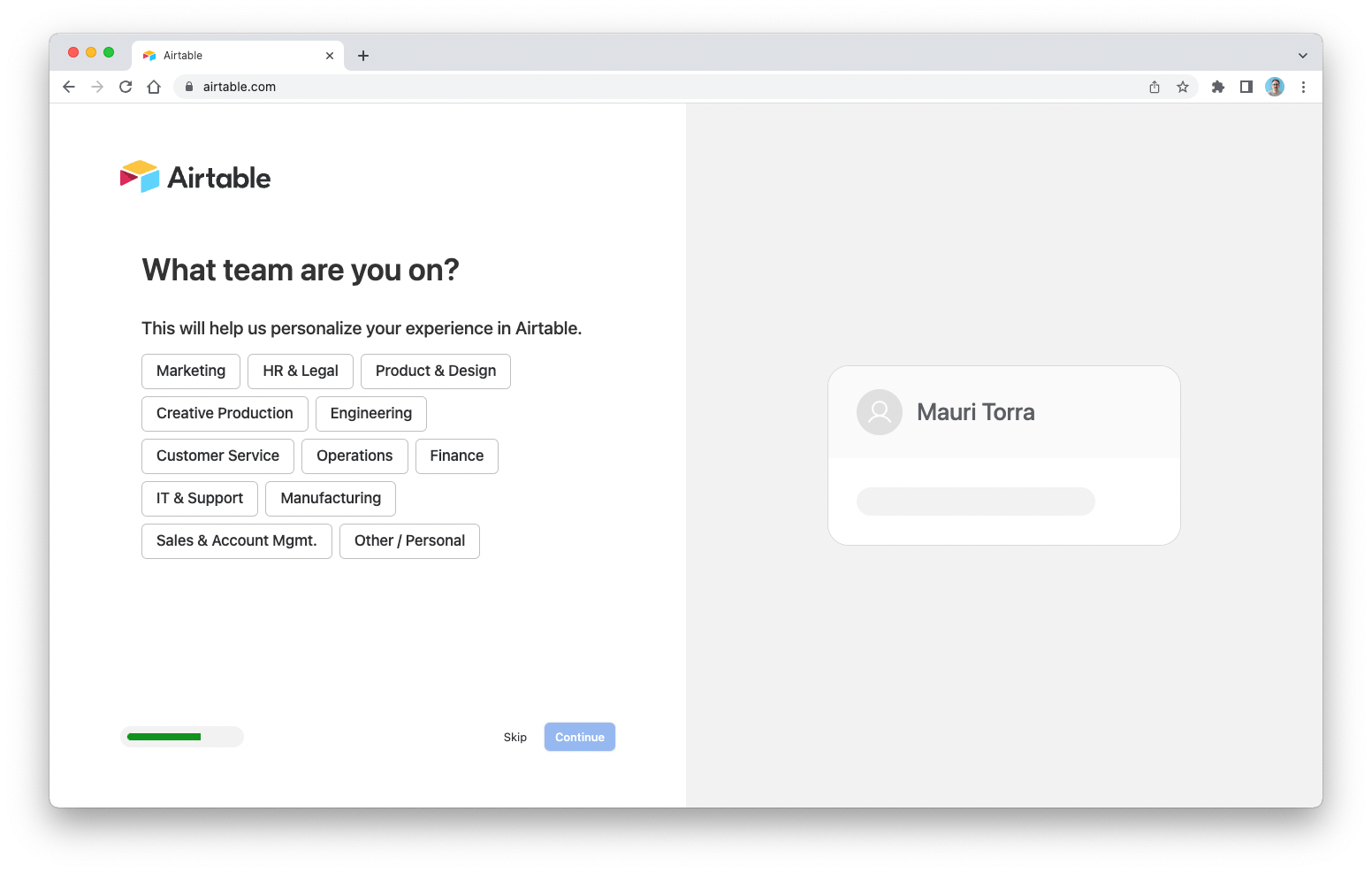Open the browser extensions icon
The width and height of the screenshot is (1372, 873).
pos(1217,87)
